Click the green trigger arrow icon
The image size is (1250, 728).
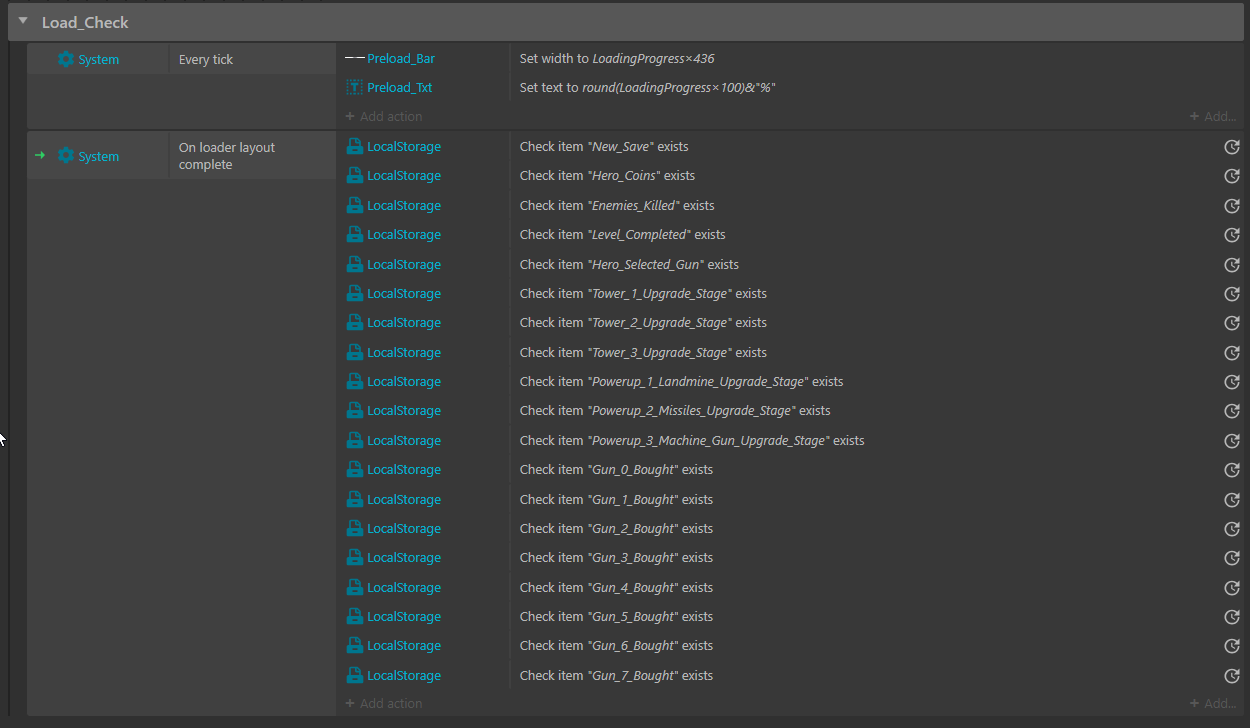coord(40,156)
